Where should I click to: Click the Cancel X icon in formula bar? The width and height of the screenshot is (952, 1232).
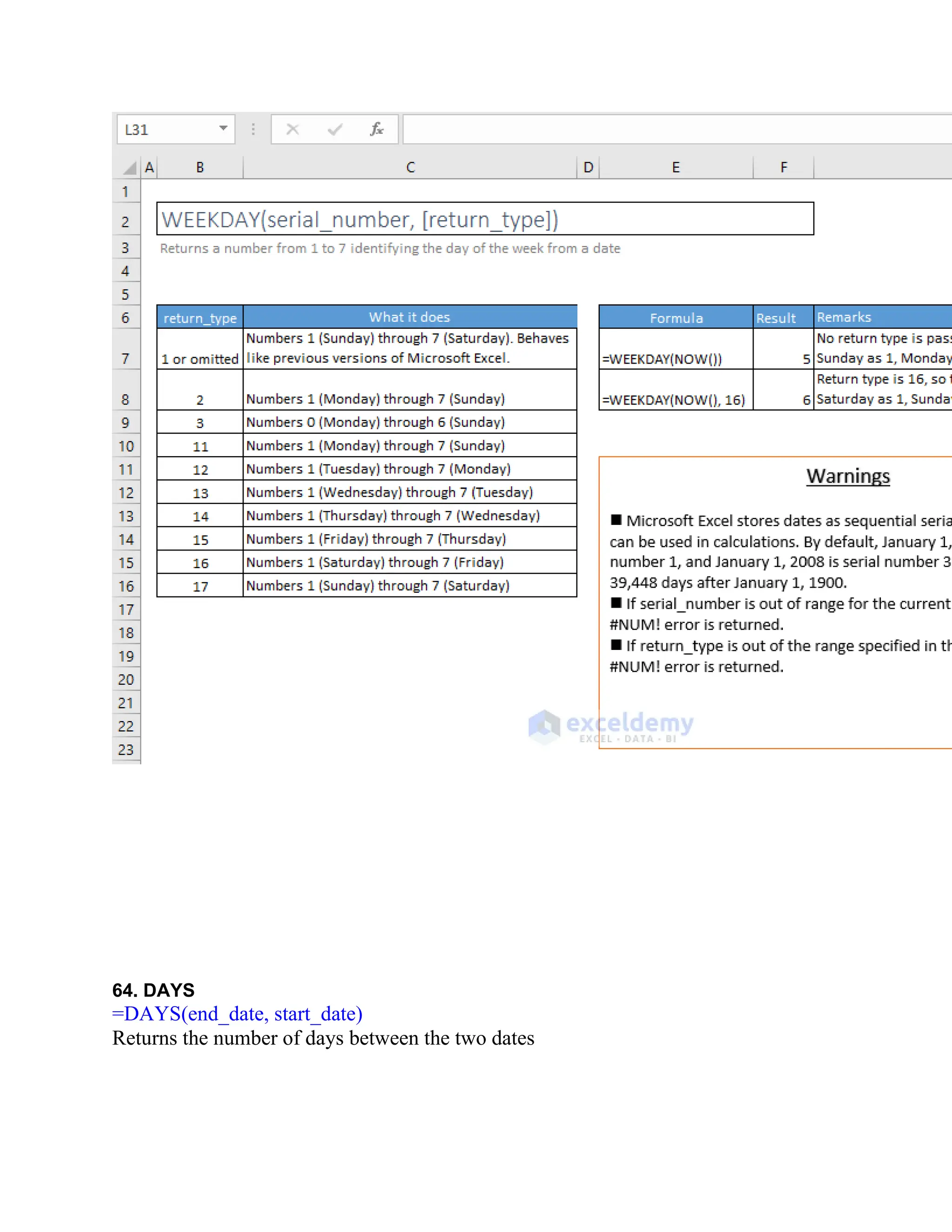coord(292,130)
